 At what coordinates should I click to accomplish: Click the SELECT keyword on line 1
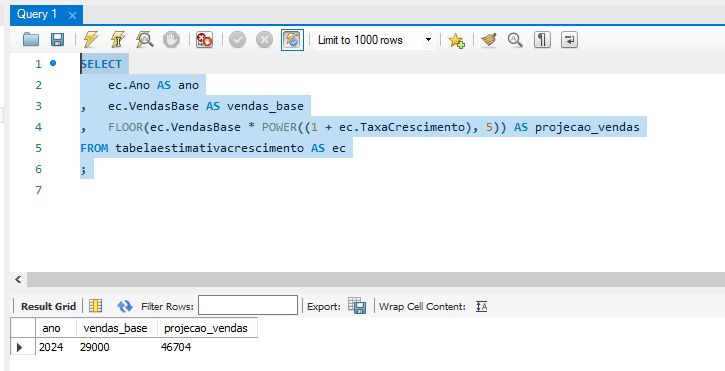pos(101,64)
